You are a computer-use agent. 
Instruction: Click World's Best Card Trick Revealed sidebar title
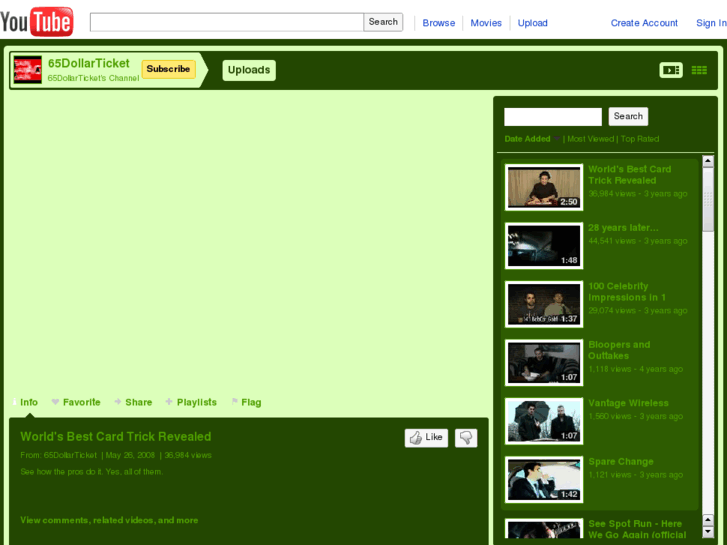tap(630, 175)
